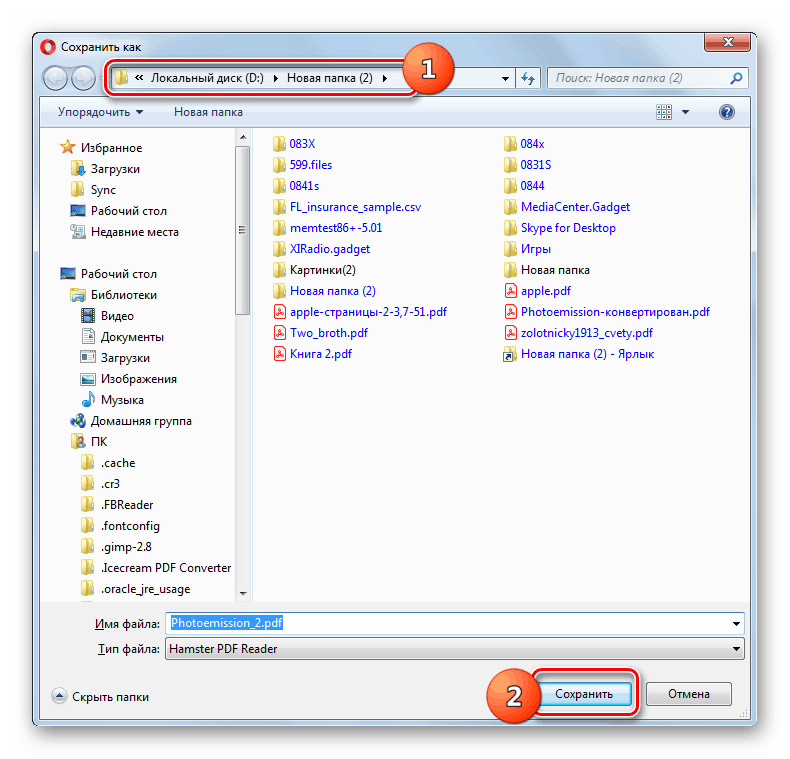The width and height of the screenshot is (790, 759).
Task: Click the Back navigation arrow button
Action: coord(55,78)
